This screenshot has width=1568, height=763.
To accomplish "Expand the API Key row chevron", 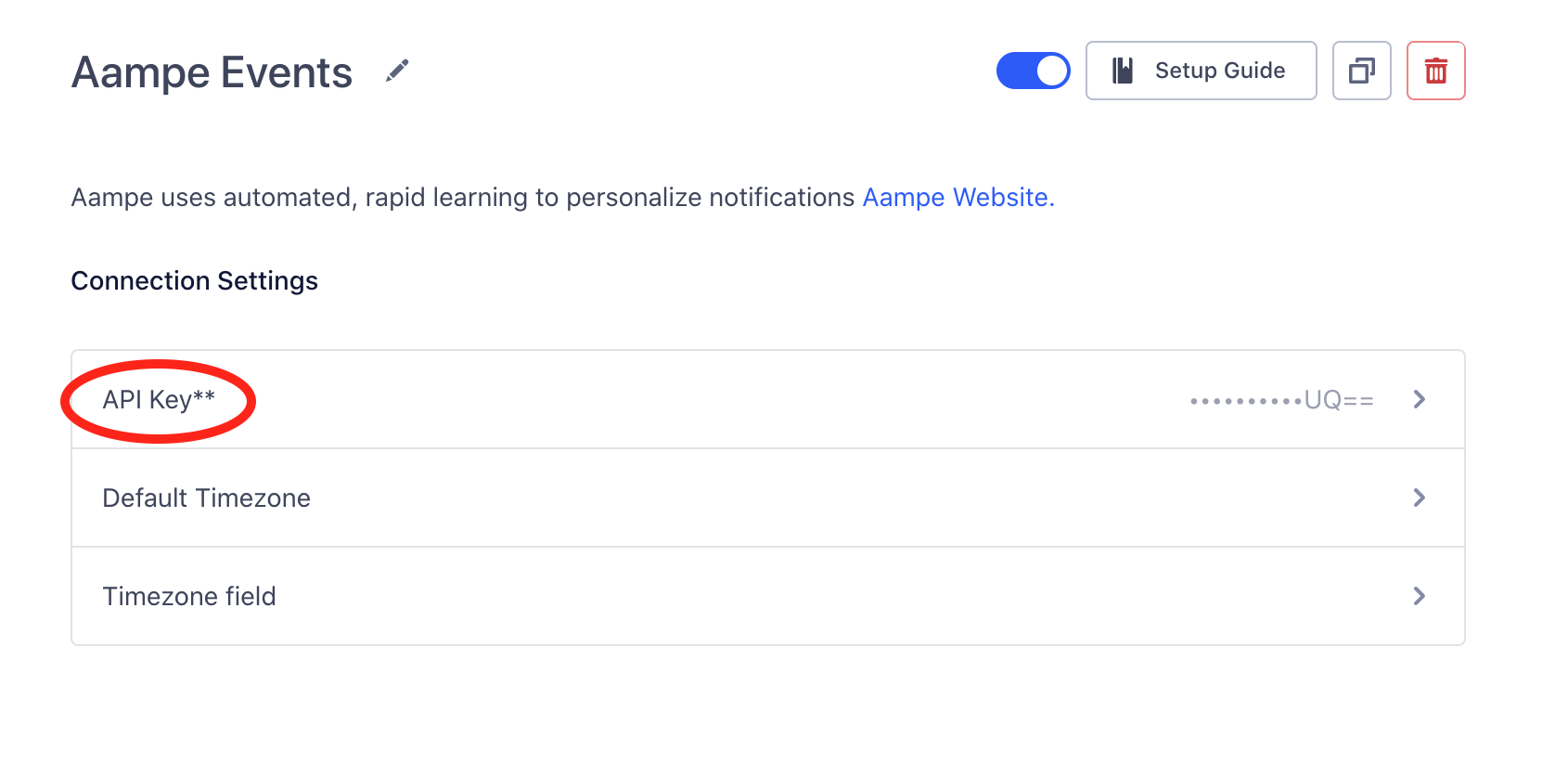I will pos(1419,399).
